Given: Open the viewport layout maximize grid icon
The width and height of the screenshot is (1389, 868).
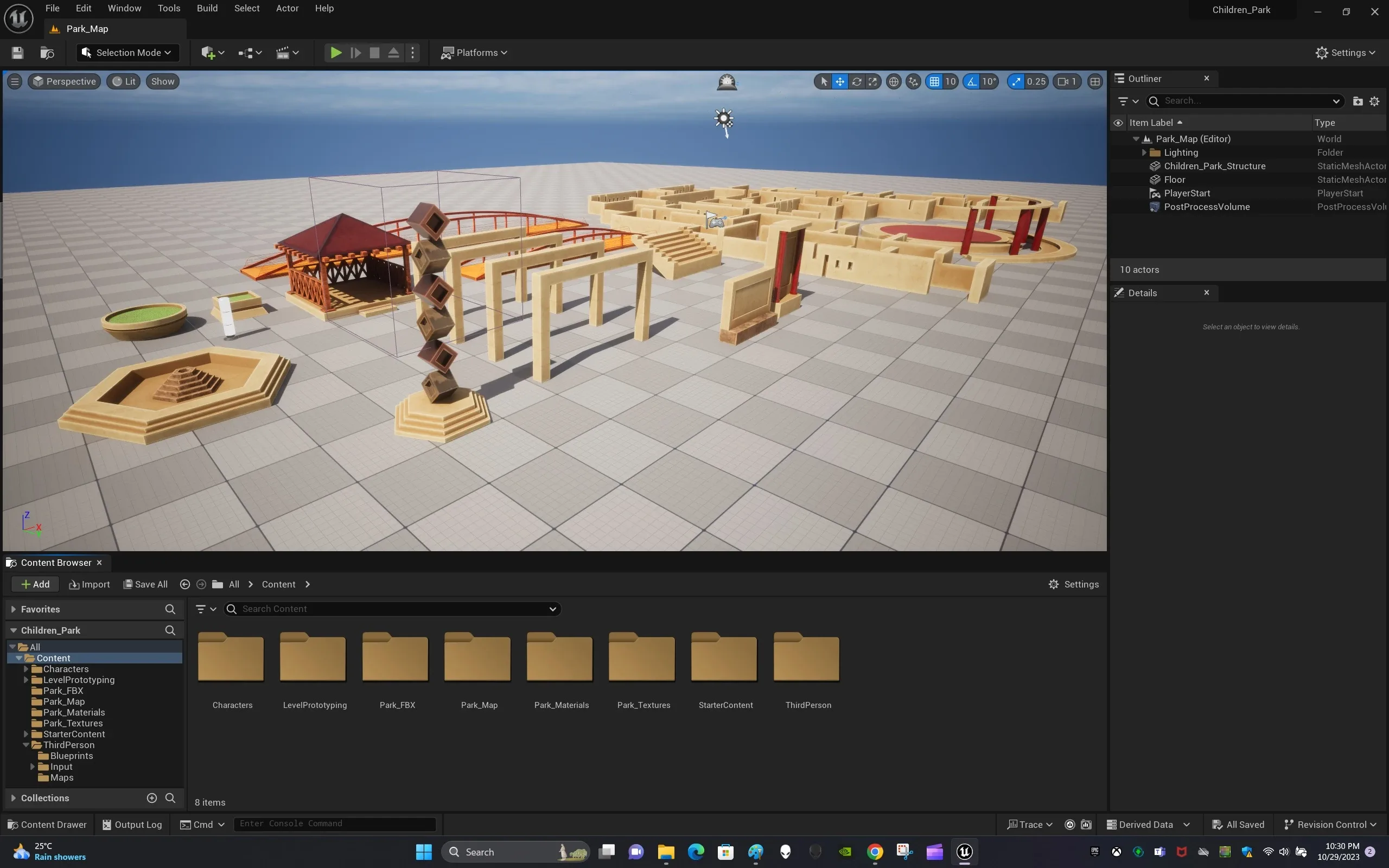Looking at the screenshot, I should [1095, 81].
